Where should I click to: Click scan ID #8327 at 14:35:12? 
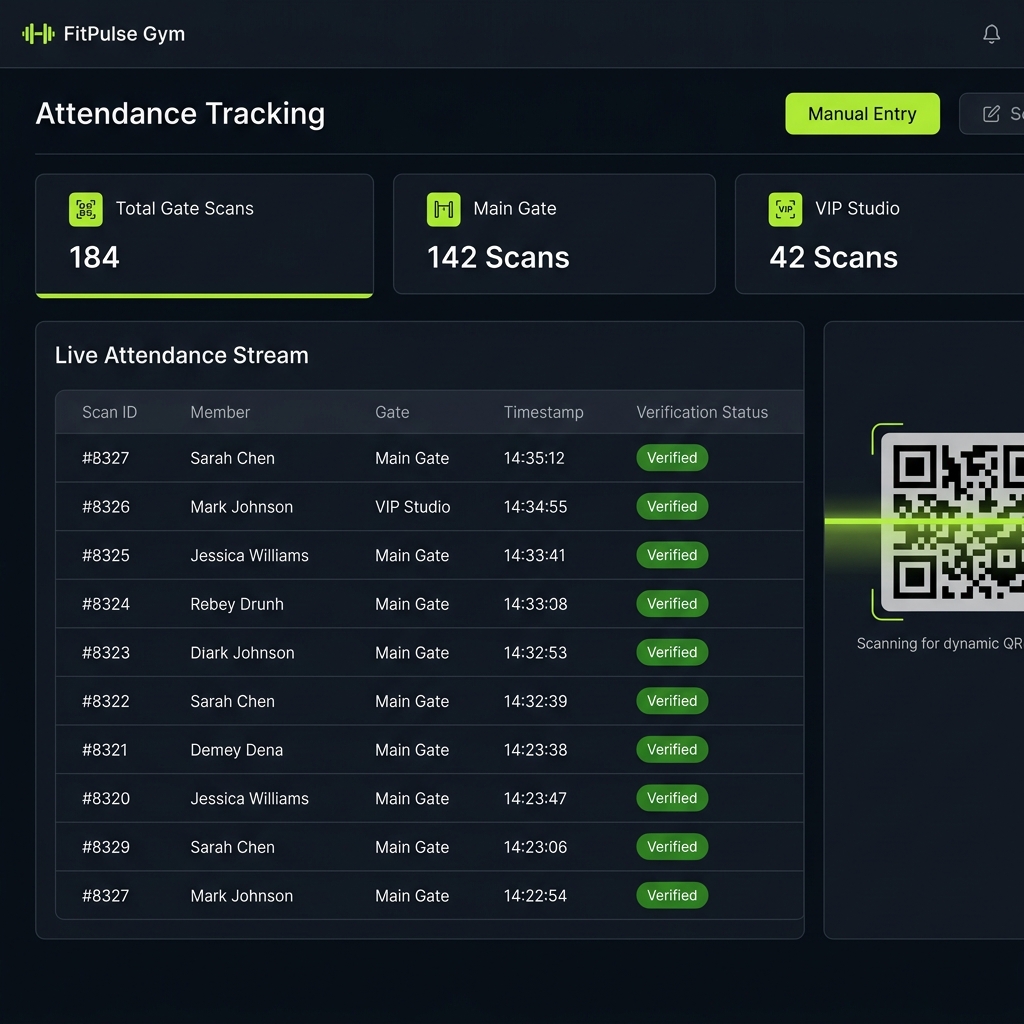(x=105, y=458)
